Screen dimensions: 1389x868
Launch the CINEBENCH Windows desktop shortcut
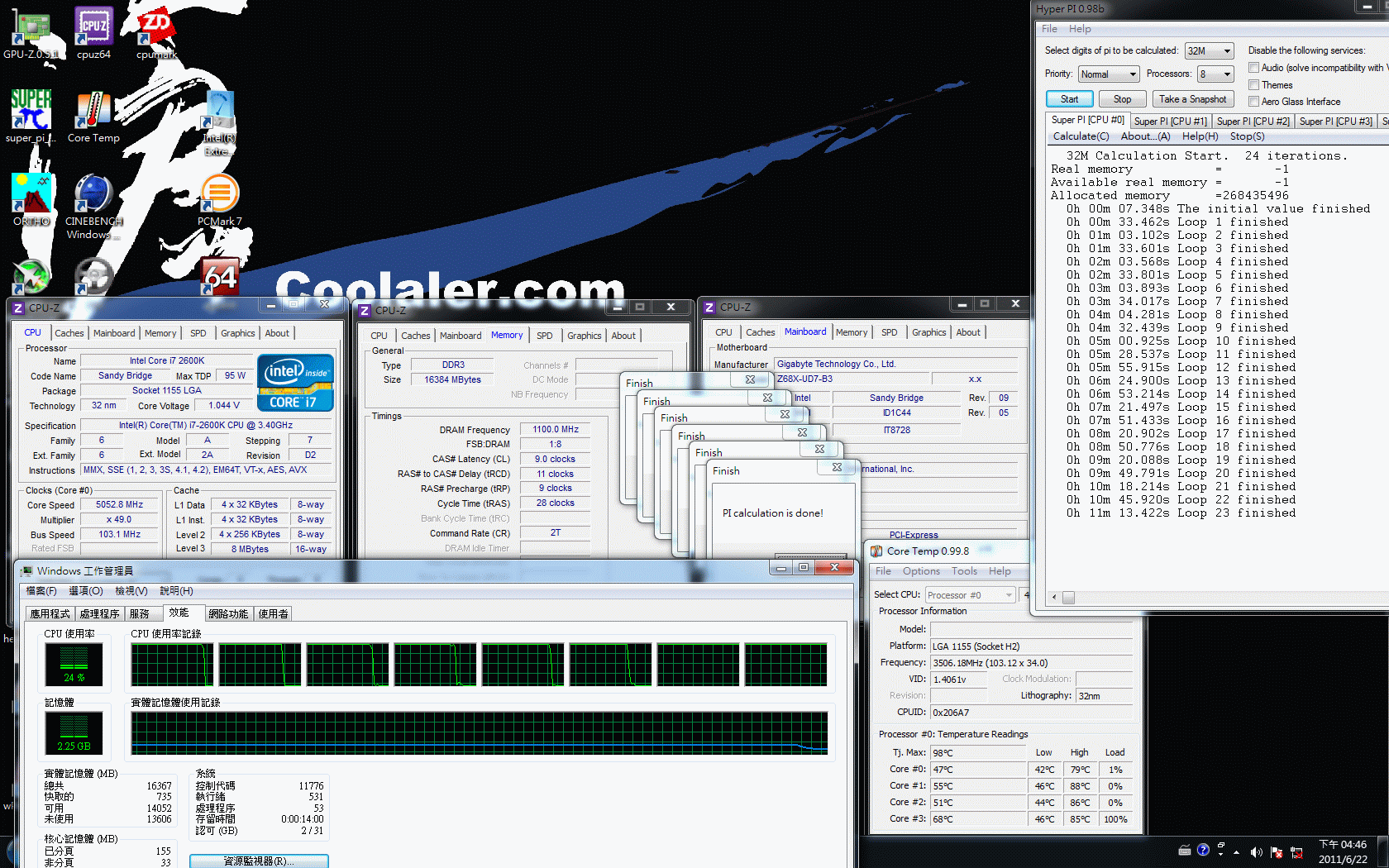tap(93, 207)
